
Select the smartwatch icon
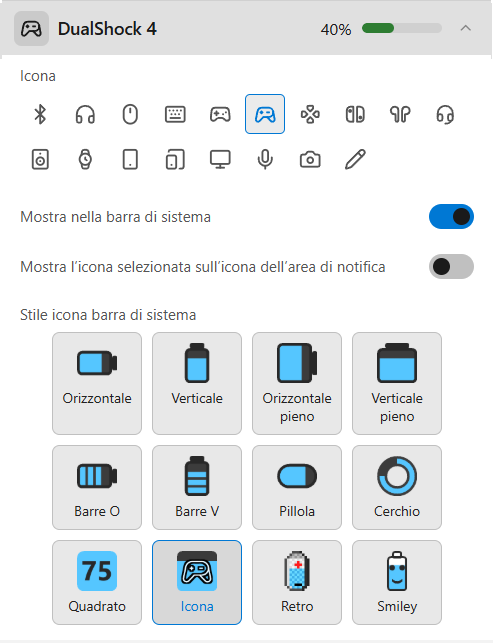click(x=85, y=160)
